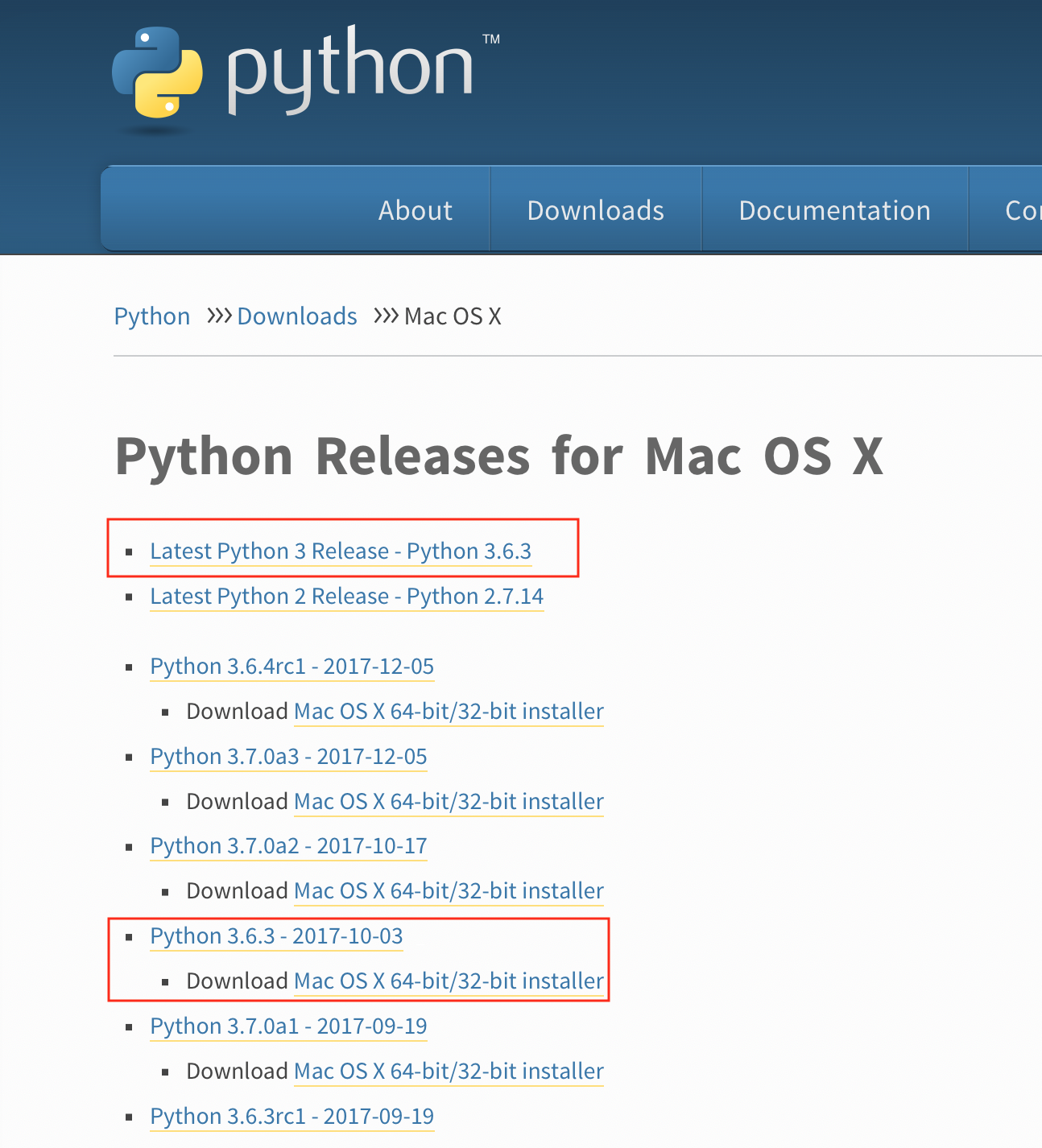Open Python 3.6.4rc1 - 2017-12-05 release
The width and height of the screenshot is (1042, 1148).
(292, 667)
